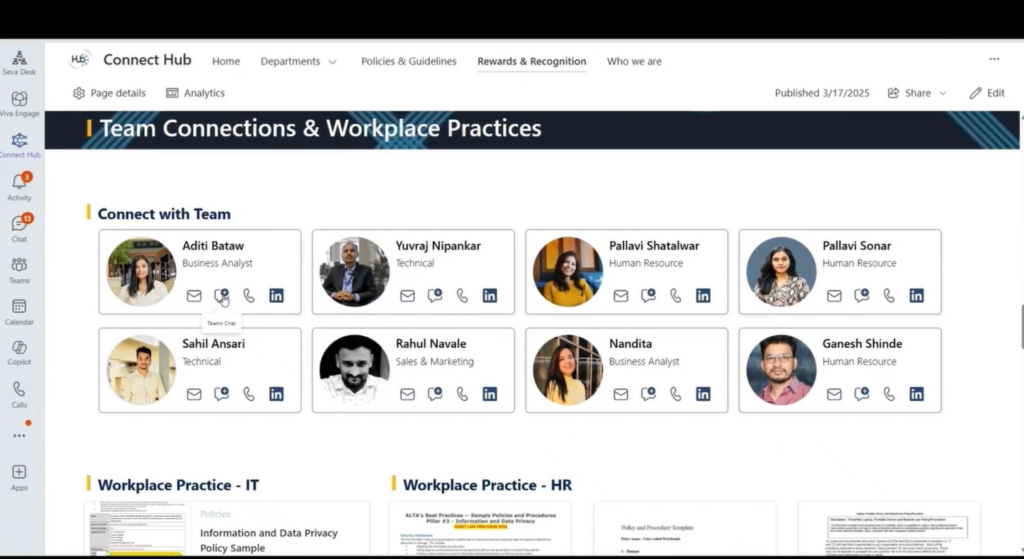Click Rahul Navale's profile photo
The height and width of the screenshot is (559, 1024).
pyautogui.click(x=355, y=370)
